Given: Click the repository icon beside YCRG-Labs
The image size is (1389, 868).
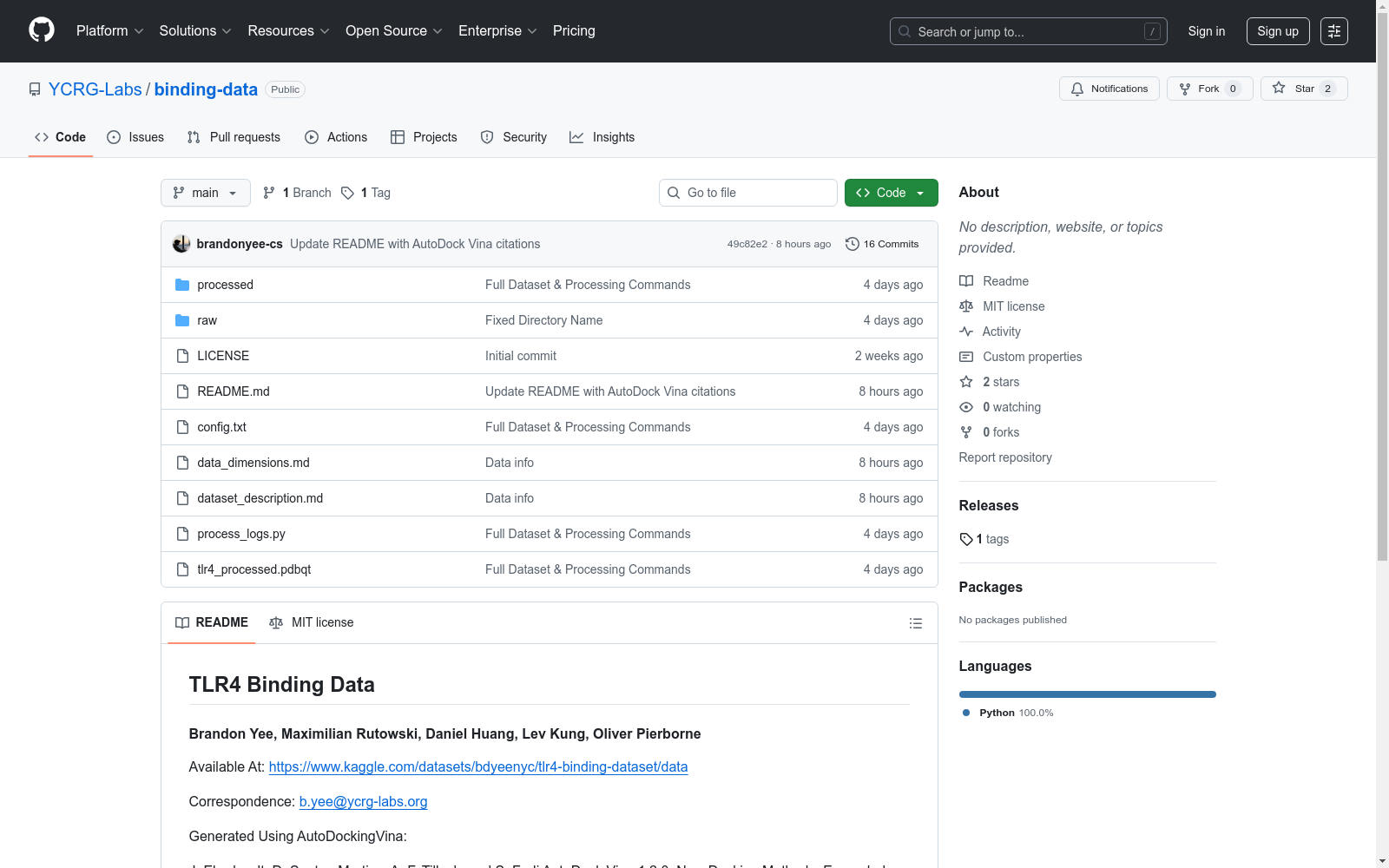Looking at the screenshot, I should coord(35,89).
